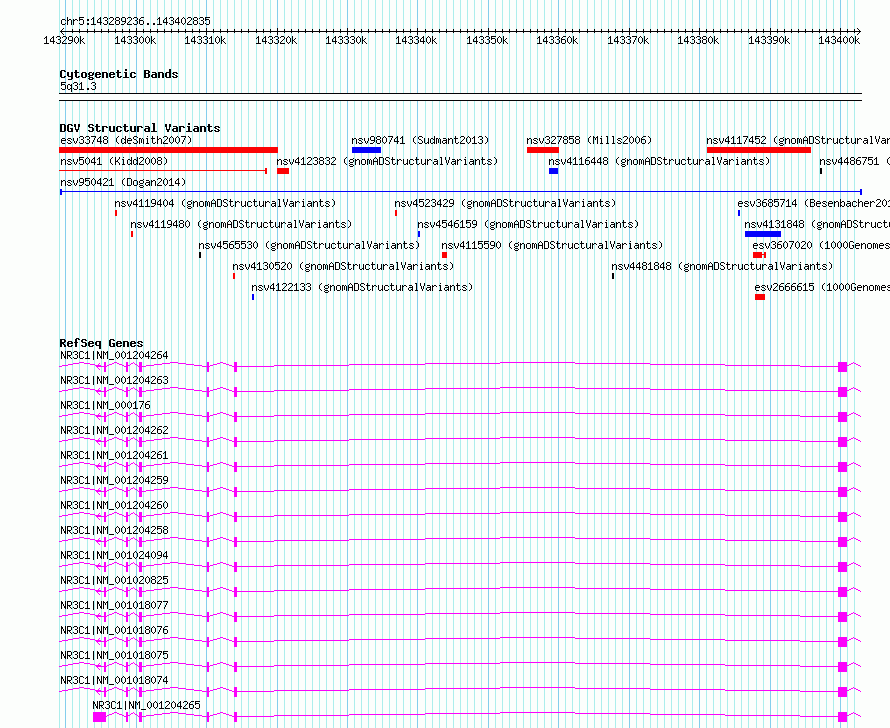Viewport: 890px width, 728px height.
Task: Select the red bar below nsv327858
Action: pyautogui.click(x=543, y=150)
